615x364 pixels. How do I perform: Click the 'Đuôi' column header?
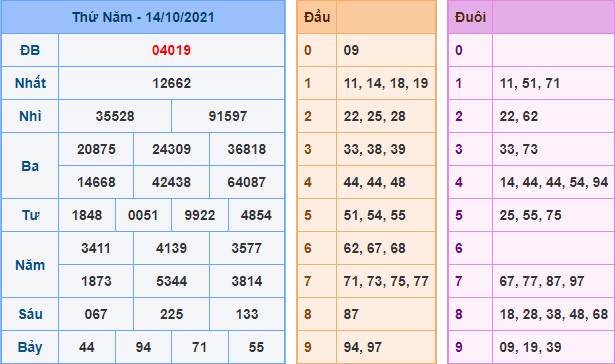(470, 17)
